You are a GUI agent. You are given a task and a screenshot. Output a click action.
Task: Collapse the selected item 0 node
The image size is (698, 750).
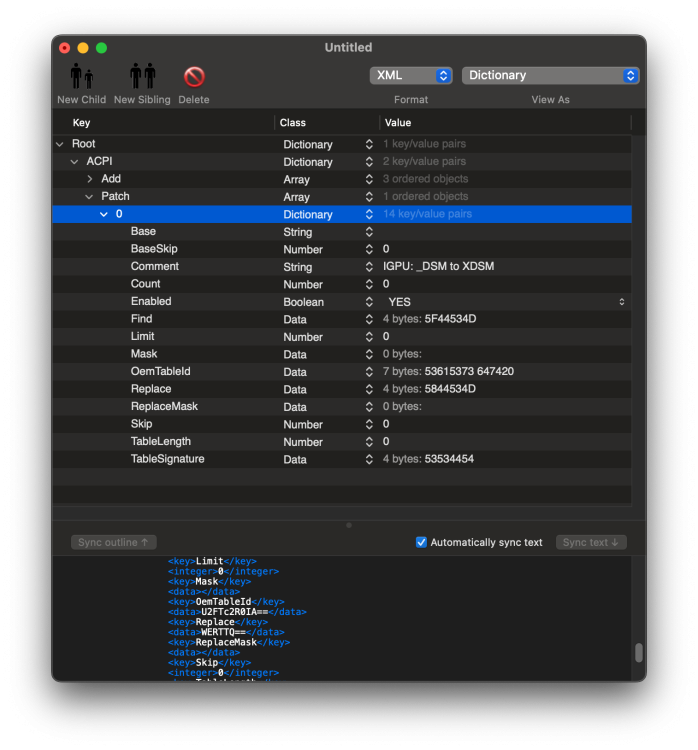tap(104, 214)
